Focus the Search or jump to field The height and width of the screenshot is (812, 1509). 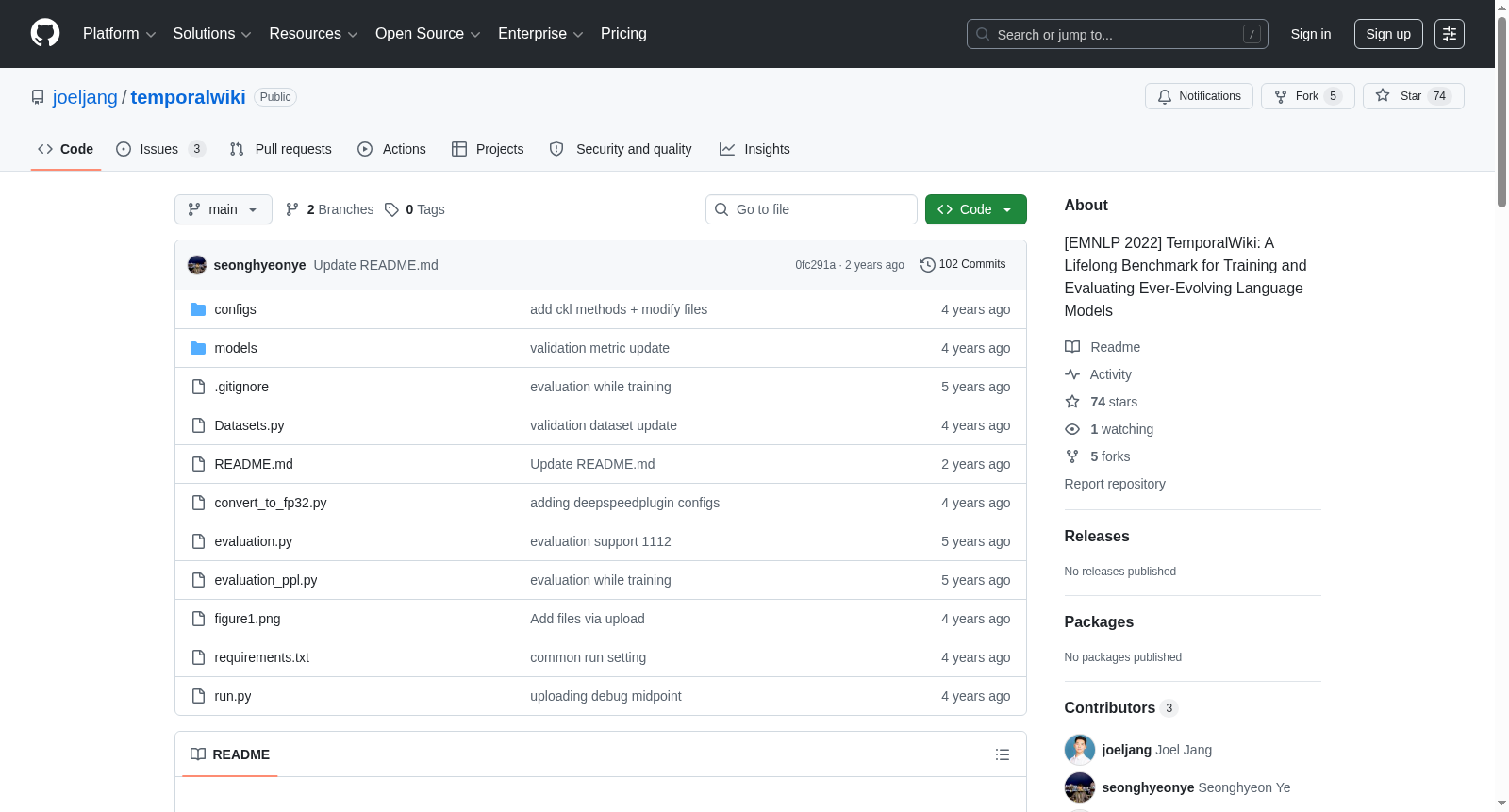(x=1118, y=34)
